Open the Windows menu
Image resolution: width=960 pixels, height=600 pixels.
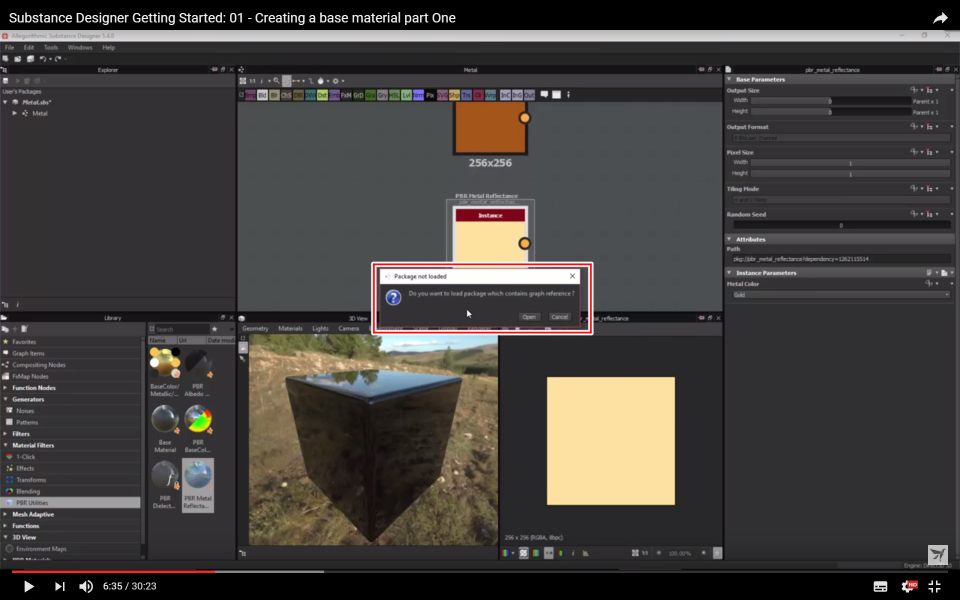click(80, 48)
